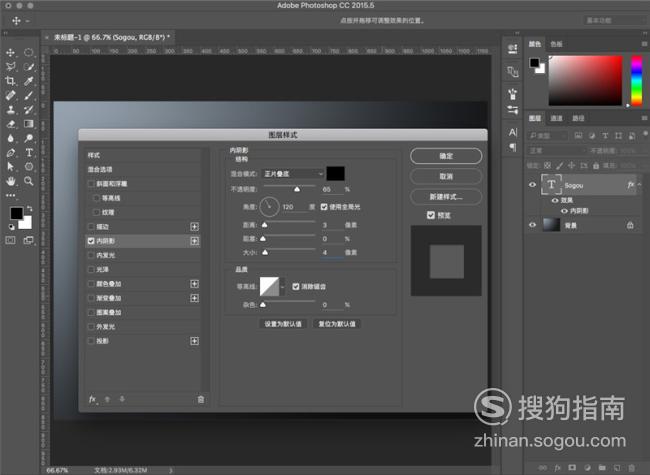Add another 颜色叠加 with plus button
The width and height of the screenshot is (650, 475).
[x=194, y=284]
